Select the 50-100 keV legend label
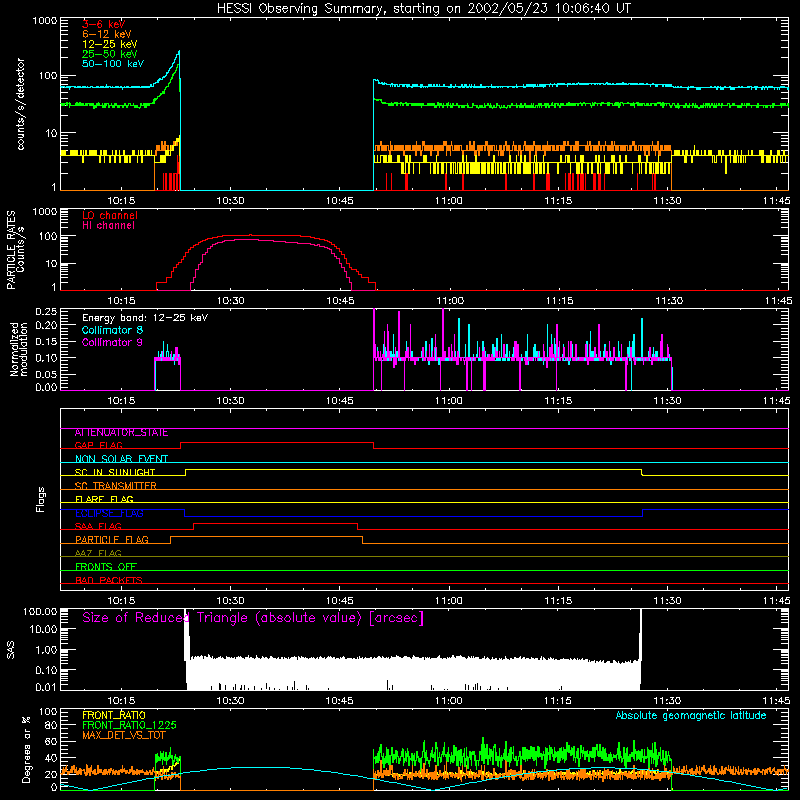This screenshot has height=800, width=800. (113, 64)
